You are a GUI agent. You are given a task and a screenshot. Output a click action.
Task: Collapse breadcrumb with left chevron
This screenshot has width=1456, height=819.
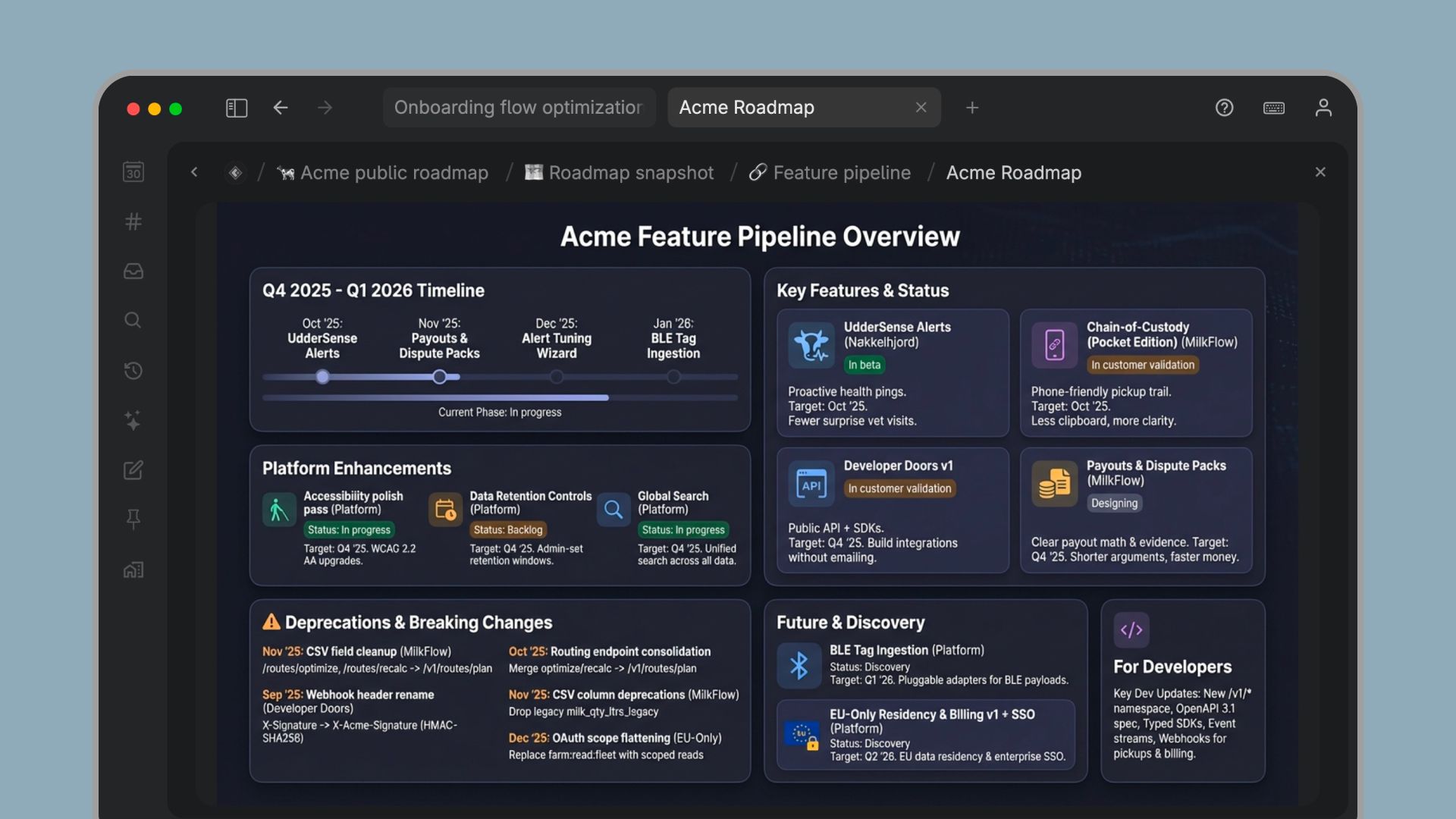tap(194, 172)
